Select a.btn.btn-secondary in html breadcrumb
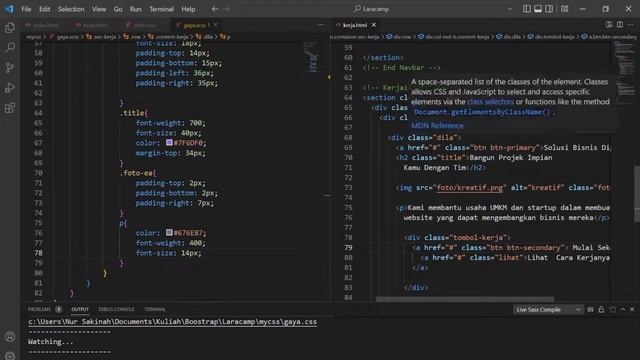This screenshot has height=360, width=640. pos(609,37)
